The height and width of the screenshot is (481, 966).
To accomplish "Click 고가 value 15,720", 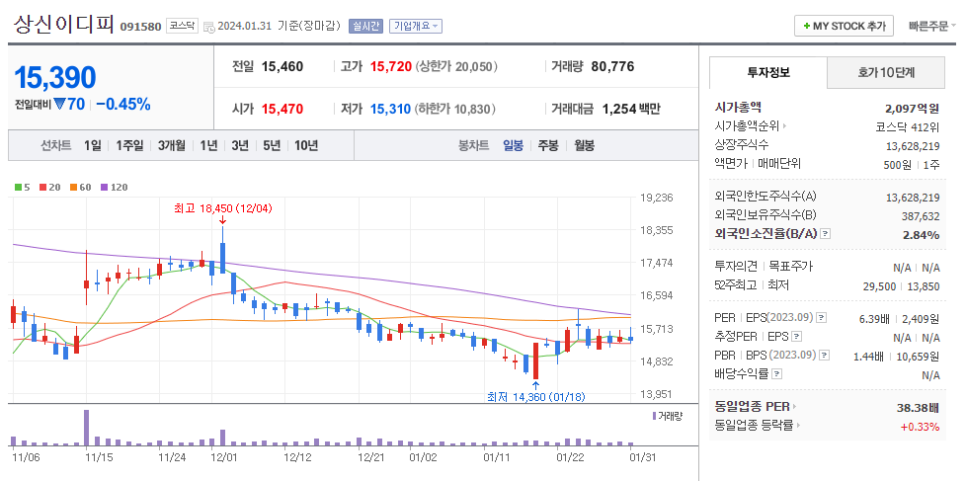I will (x=391, y=67).
